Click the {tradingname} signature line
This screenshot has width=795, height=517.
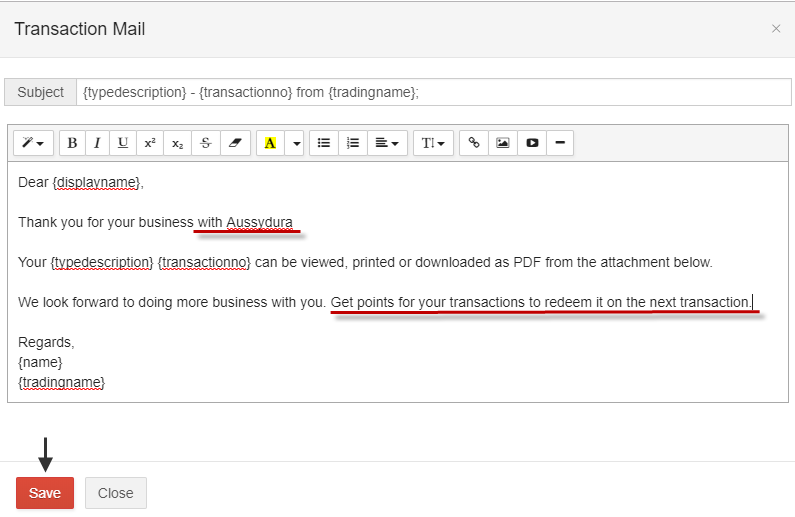61,382
